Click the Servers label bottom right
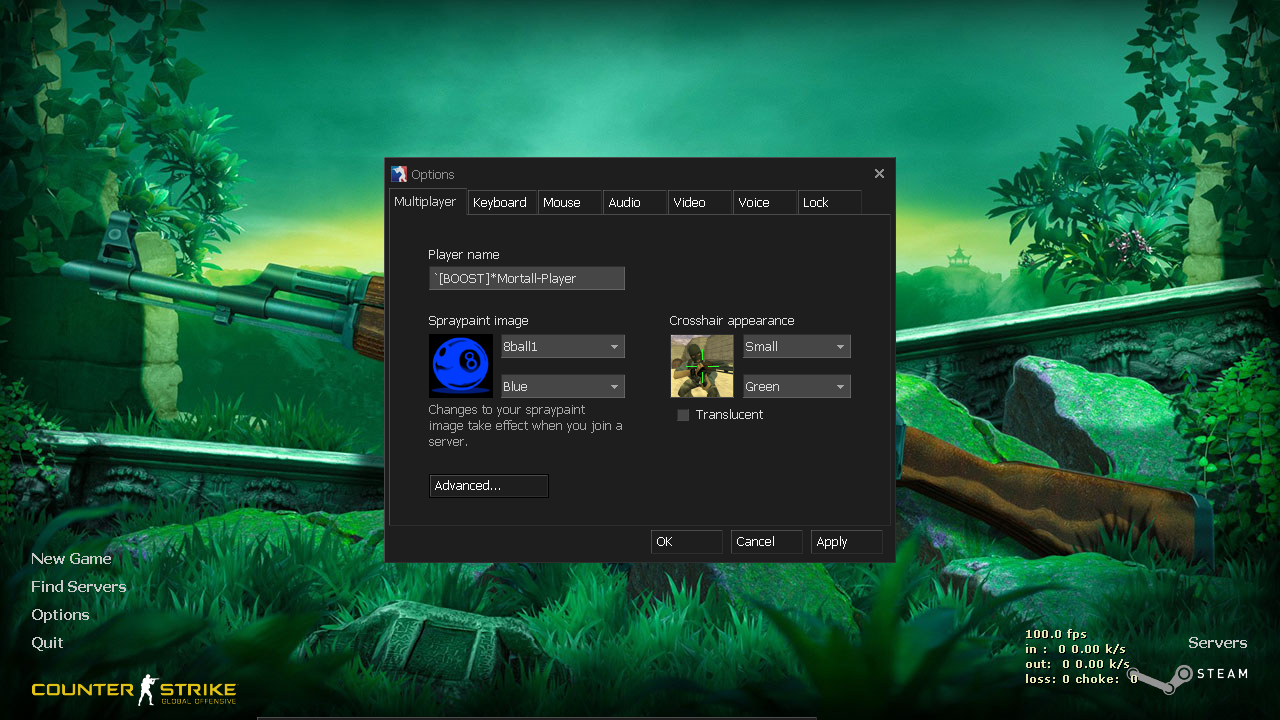This screenshot has width=1280, height=720. coord(1217,643)
